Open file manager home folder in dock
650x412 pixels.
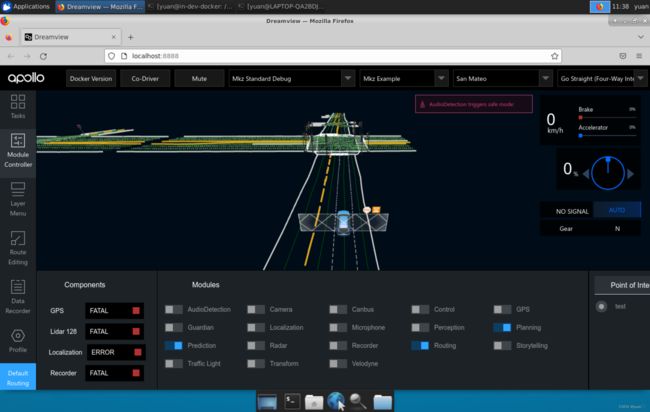314,402
